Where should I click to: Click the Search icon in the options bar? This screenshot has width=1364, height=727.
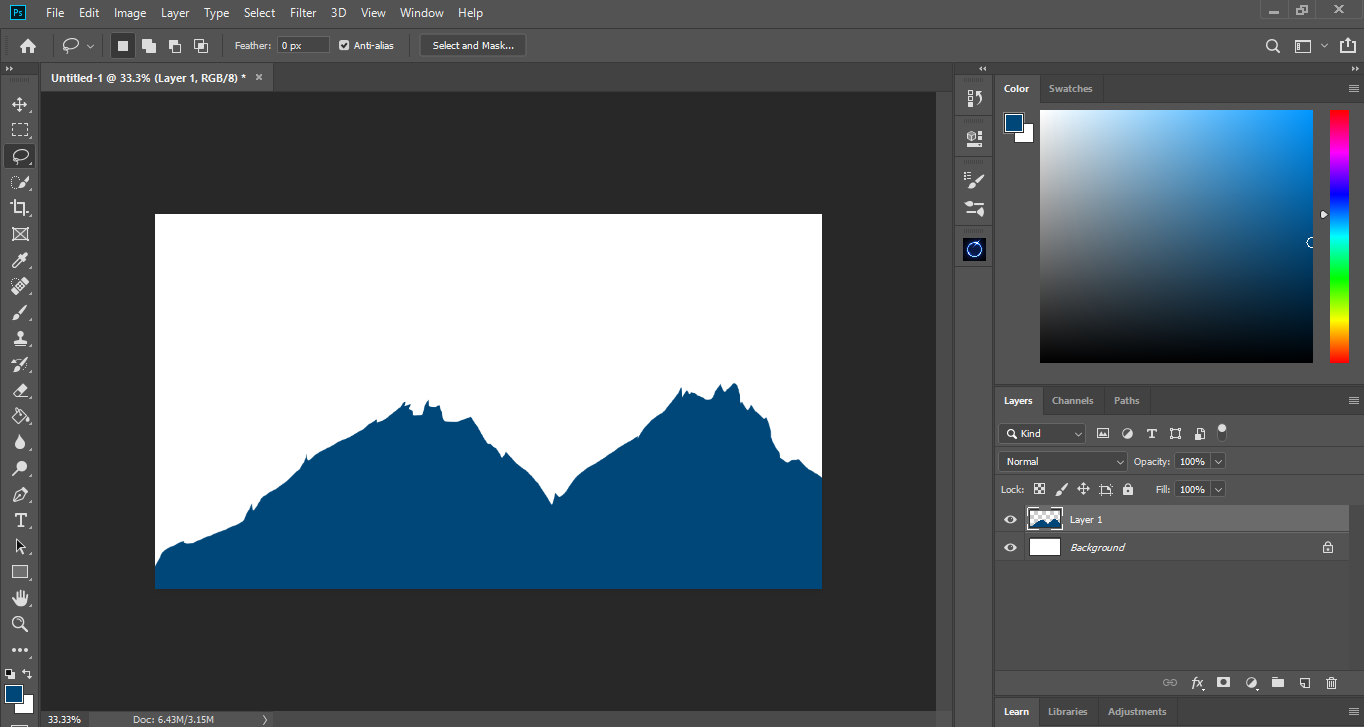click(1273, 46)
